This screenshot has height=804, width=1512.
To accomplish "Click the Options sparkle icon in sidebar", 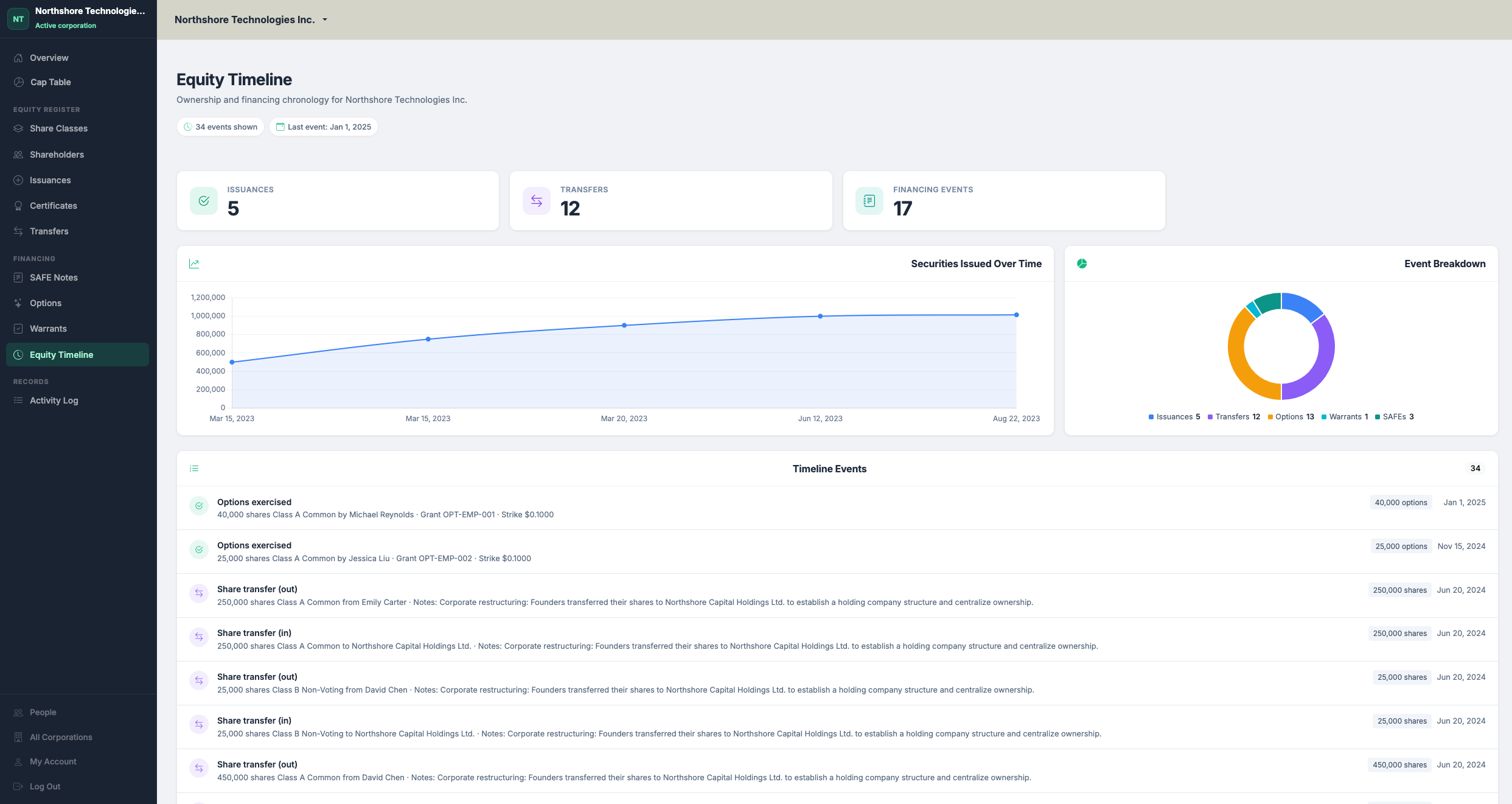I will click(18, 303).
